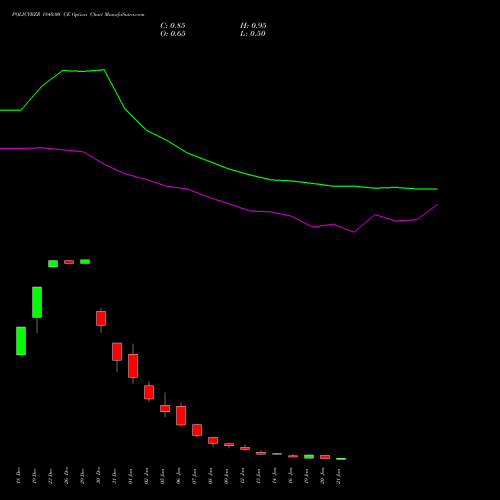Select the last green candle for 21 Jan

[341, 459]
